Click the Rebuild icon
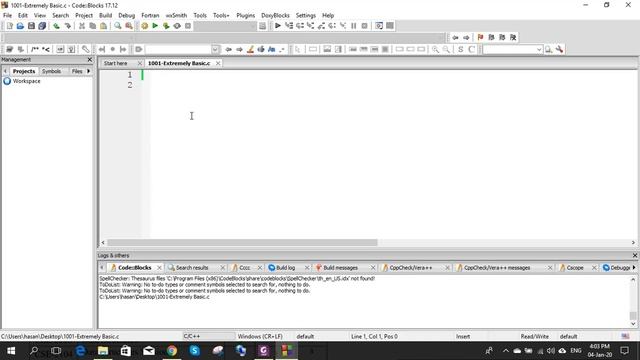 pos(177,26)
